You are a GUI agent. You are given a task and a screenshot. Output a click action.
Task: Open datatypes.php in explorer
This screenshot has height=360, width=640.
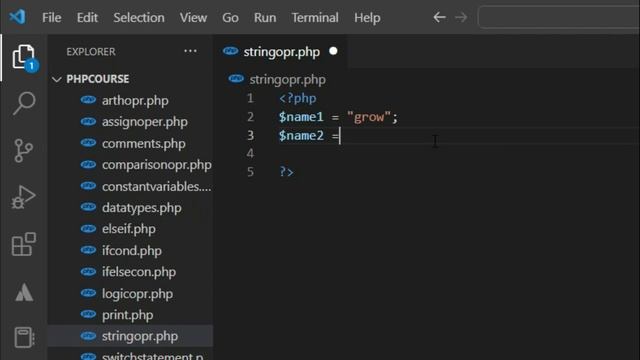click(131, 207)
